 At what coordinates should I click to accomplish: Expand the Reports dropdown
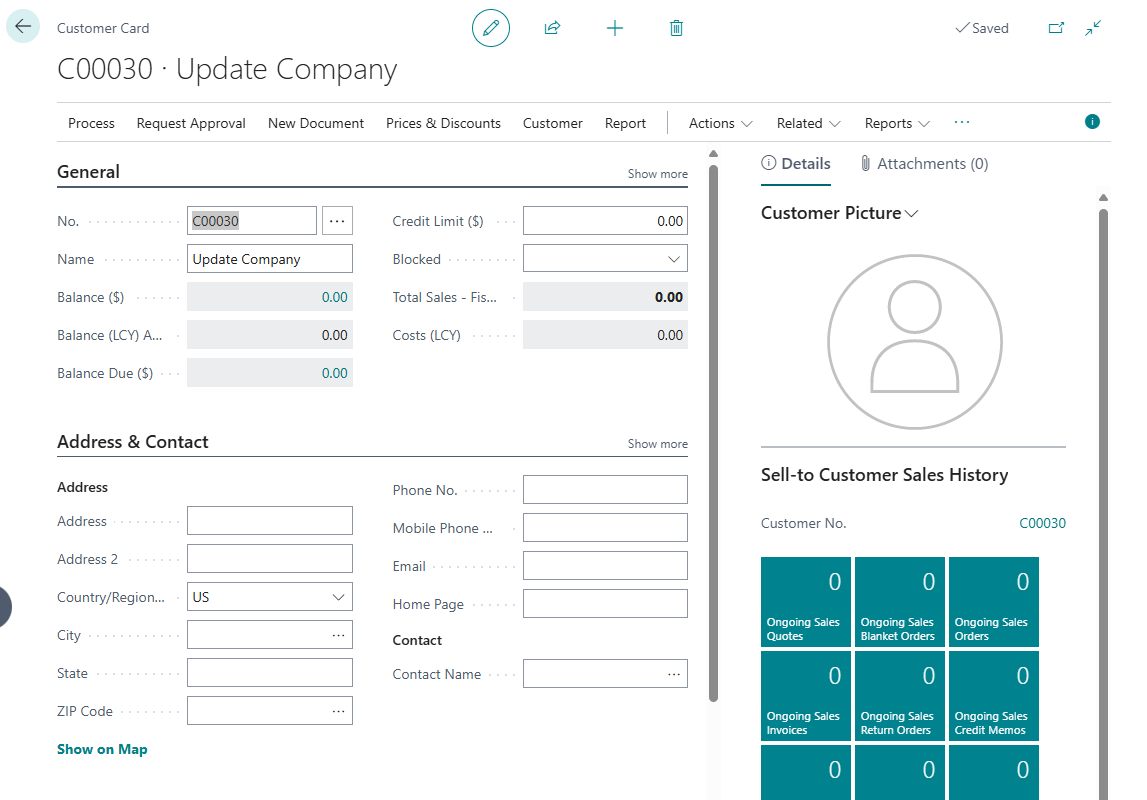[897, 123]
